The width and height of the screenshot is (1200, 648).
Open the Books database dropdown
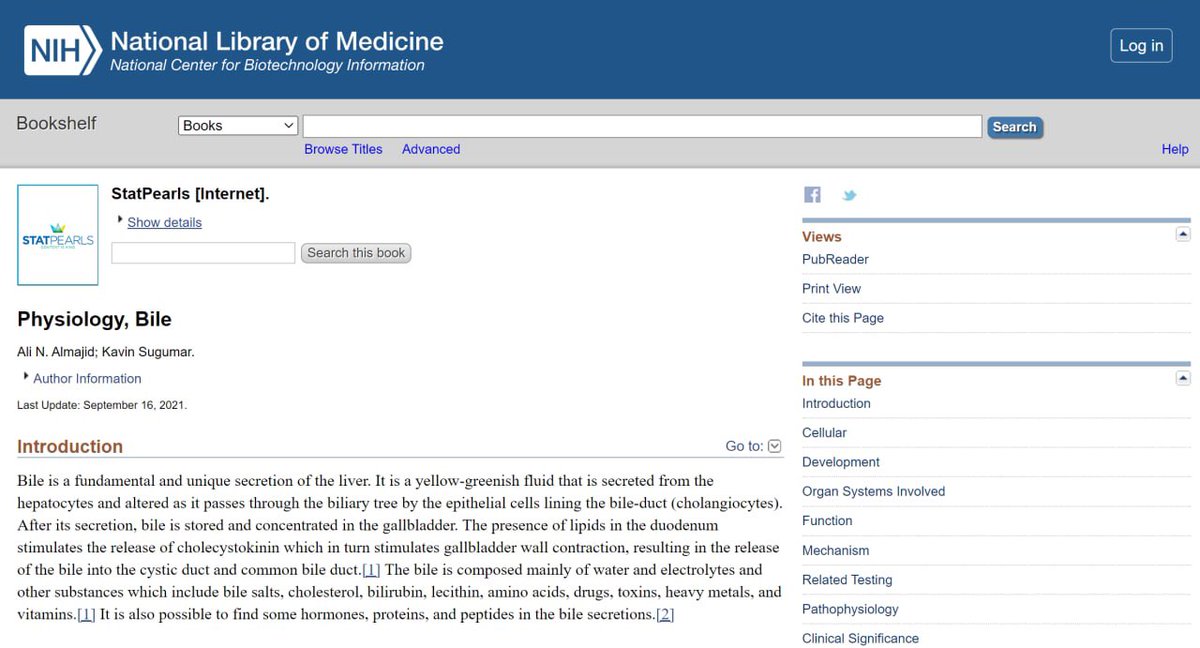click(238, 125)
